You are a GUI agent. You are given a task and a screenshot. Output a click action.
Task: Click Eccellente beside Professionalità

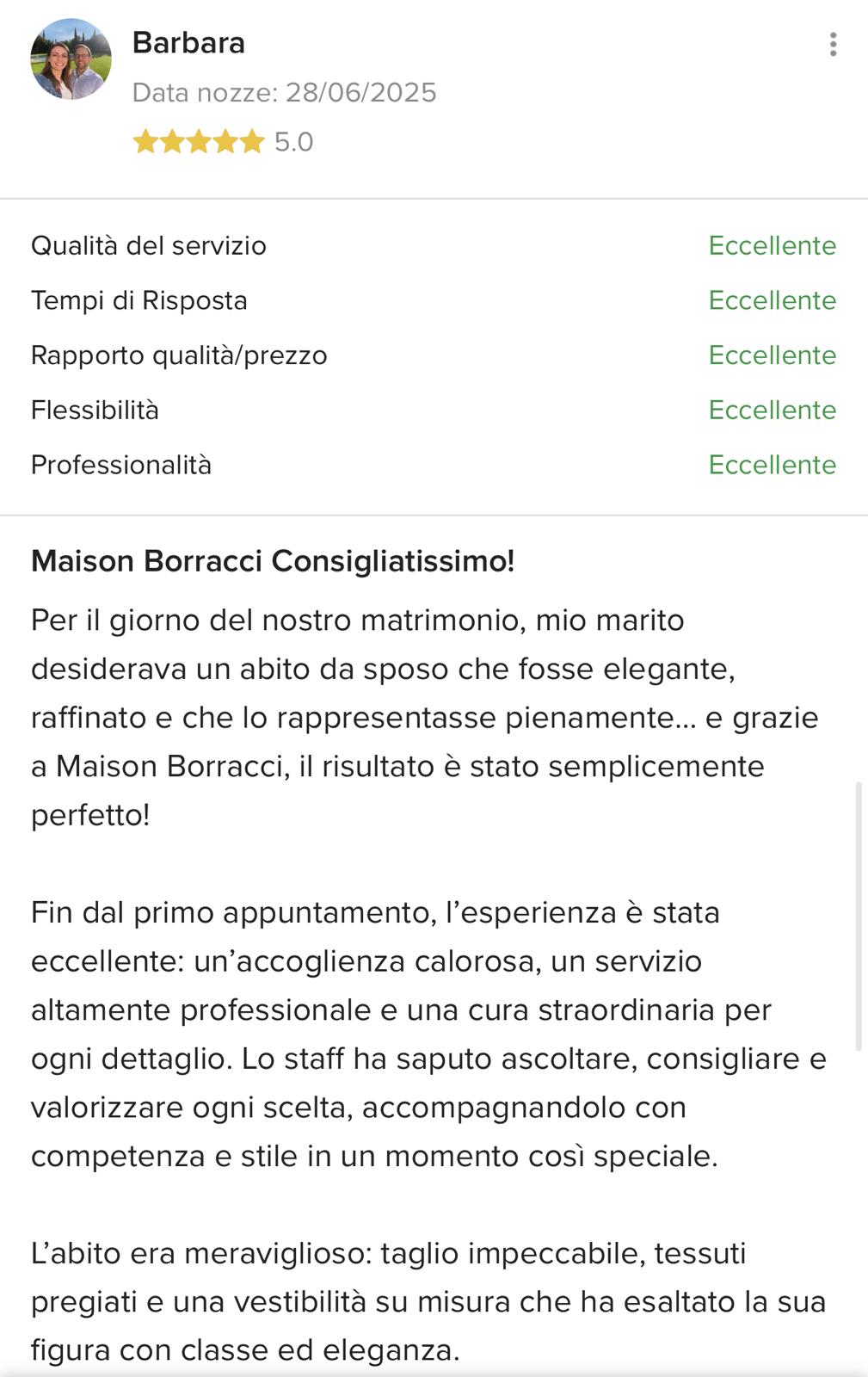coord(772,465)
